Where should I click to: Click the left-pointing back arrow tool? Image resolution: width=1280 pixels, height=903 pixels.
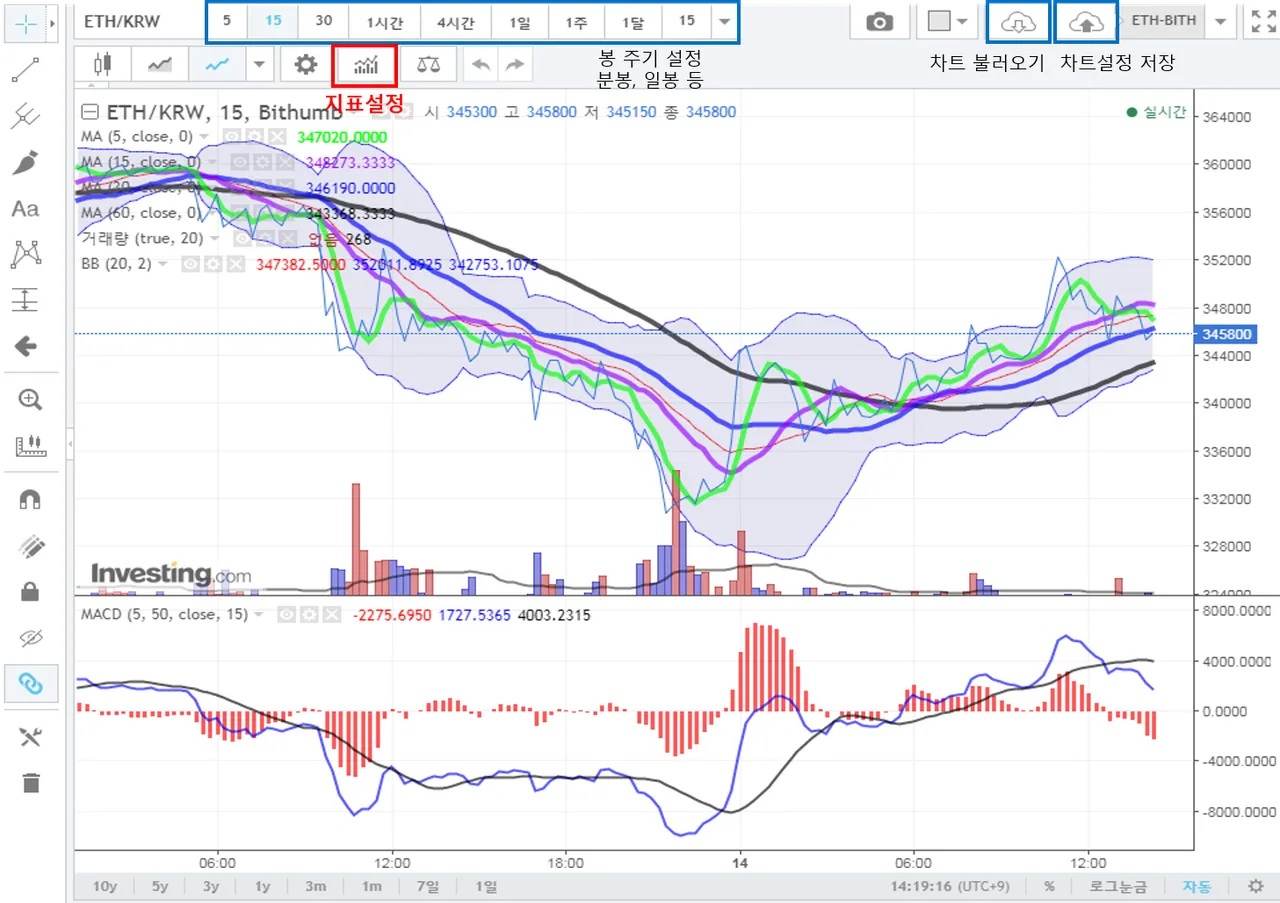click(x=25, y=347)
